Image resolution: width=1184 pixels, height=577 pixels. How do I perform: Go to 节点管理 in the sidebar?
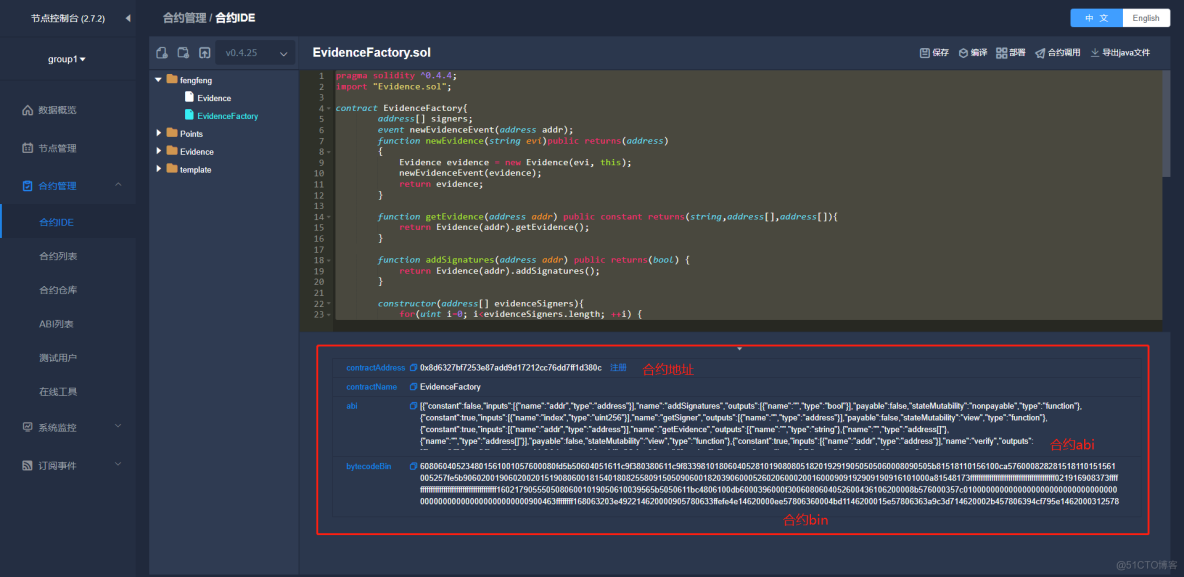[57, 148]
